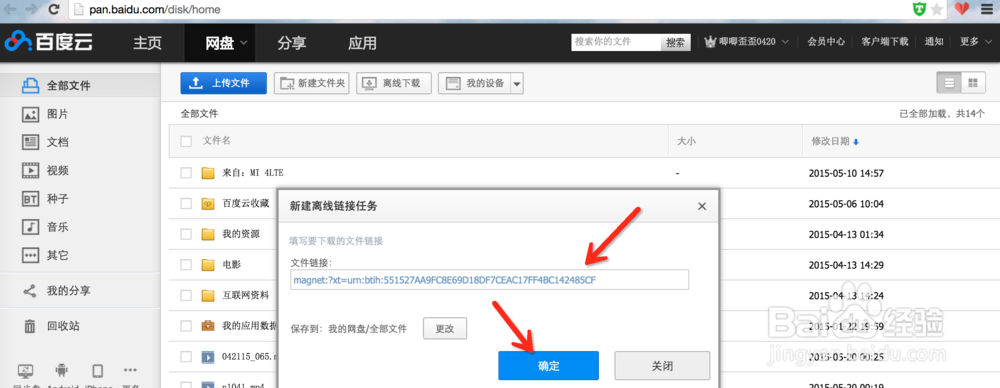Click 关闭 button in dialog
This screenshot has height=388, width=1000.
(x=662, y=366)
